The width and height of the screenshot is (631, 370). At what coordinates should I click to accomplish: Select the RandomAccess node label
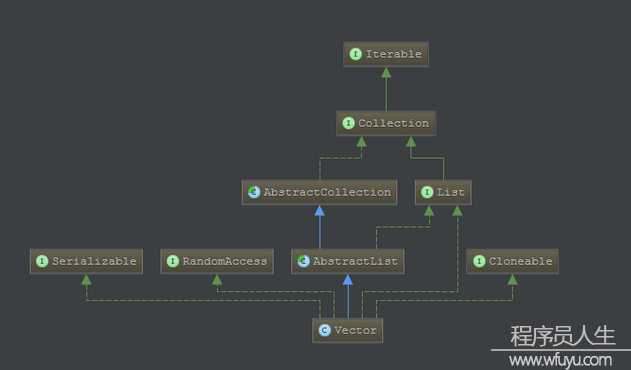click(x=225, y=261)
